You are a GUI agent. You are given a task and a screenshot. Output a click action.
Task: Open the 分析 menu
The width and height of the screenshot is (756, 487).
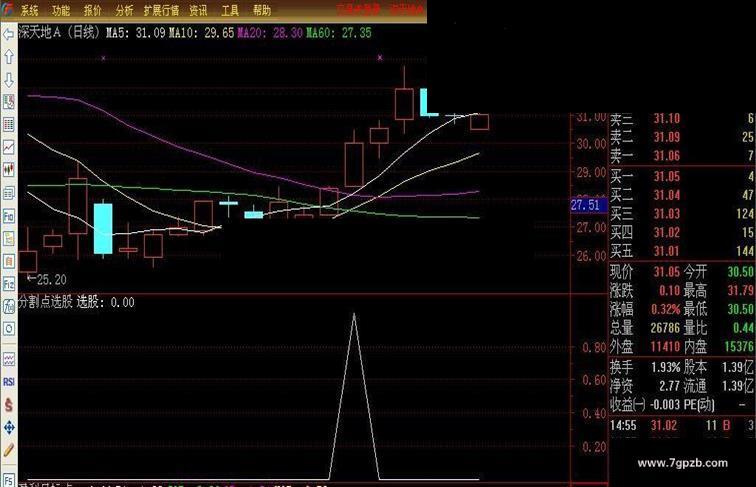pyautogui.click(x=124, y=10)
